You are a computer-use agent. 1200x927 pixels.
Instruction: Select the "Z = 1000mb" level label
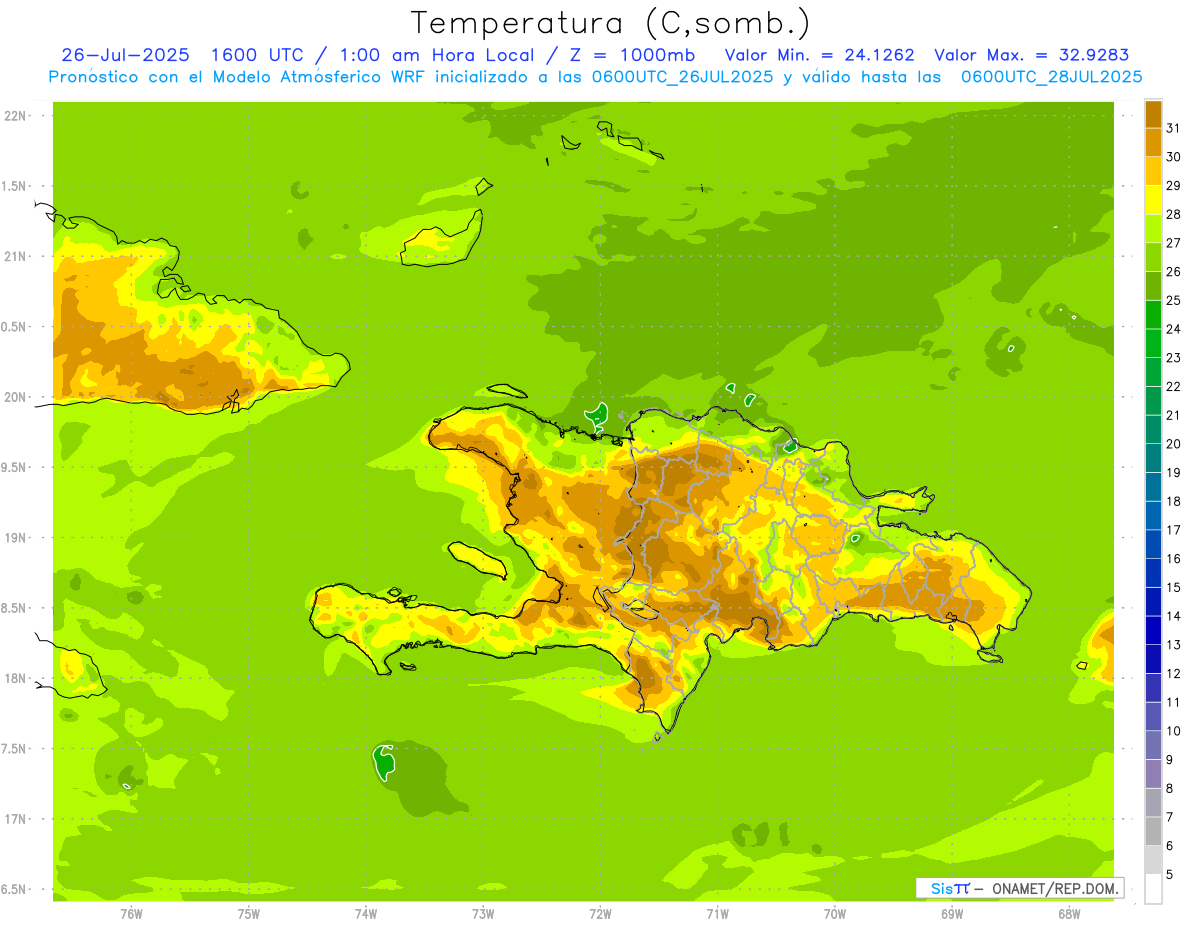tap(632, 55)
